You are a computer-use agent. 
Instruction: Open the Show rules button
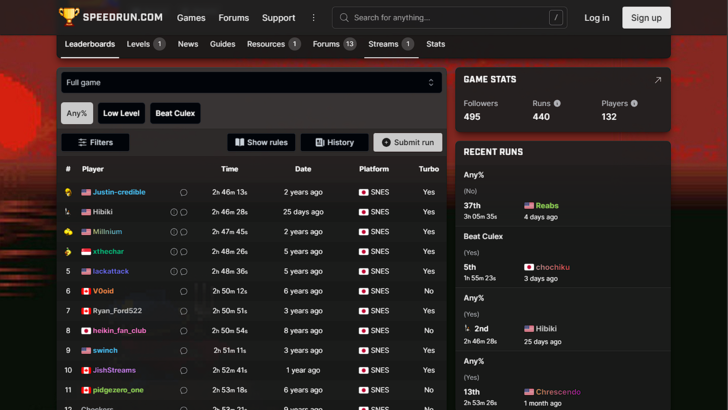coord(261,142)
